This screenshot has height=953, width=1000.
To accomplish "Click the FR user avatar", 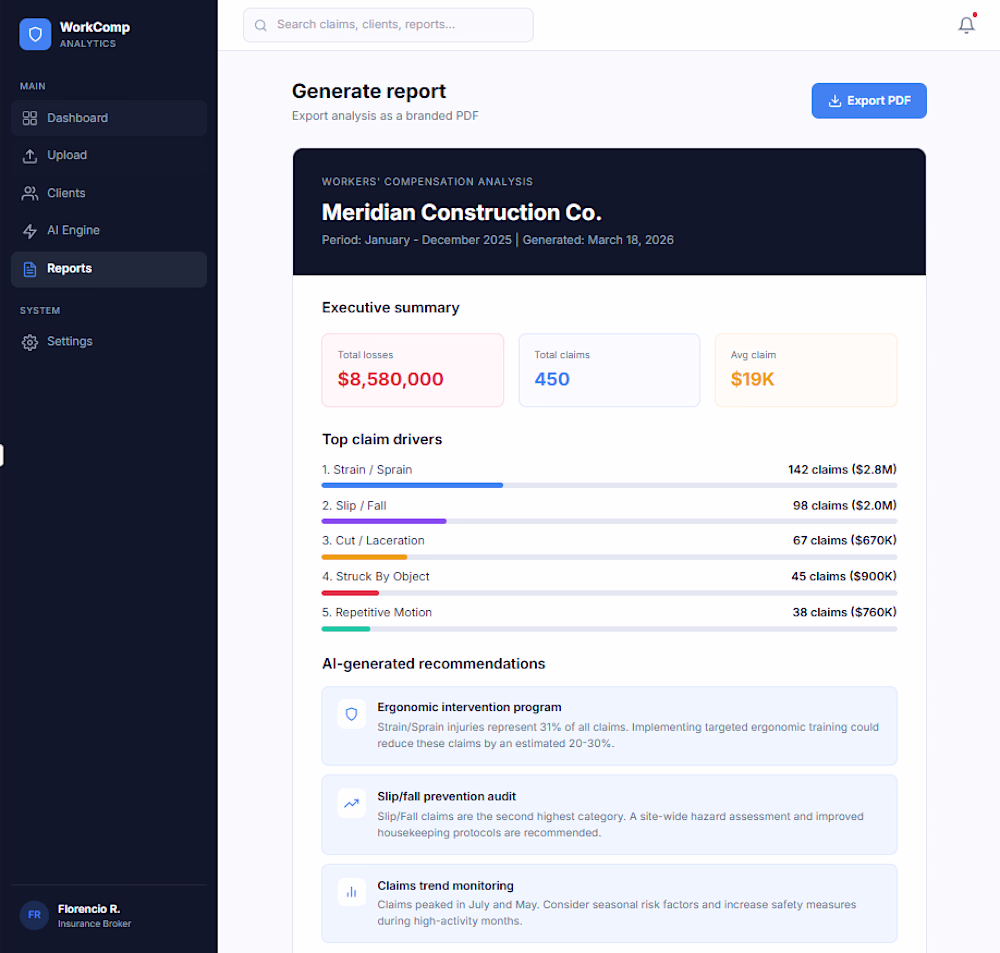I will [34, 915].
